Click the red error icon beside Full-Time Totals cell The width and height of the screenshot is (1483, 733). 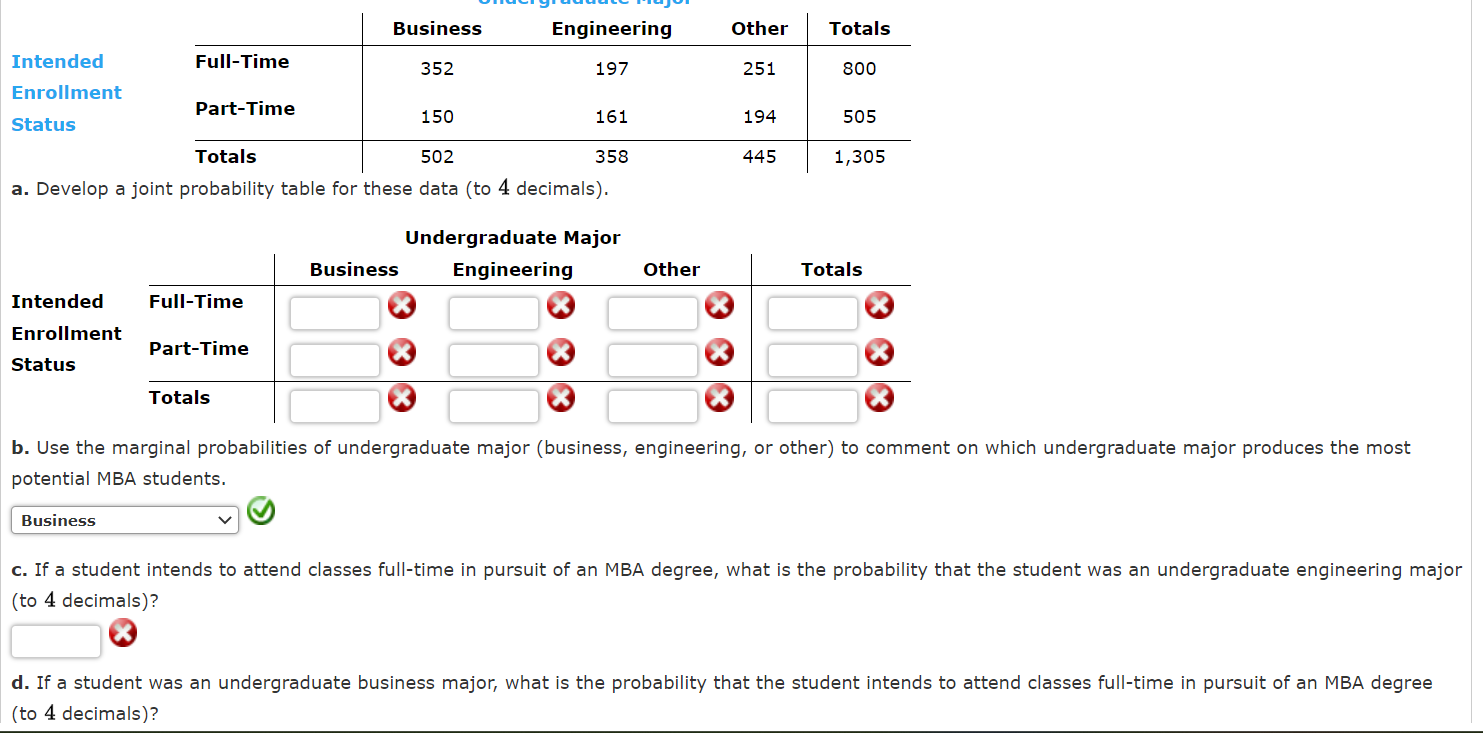tap(880, 305)
